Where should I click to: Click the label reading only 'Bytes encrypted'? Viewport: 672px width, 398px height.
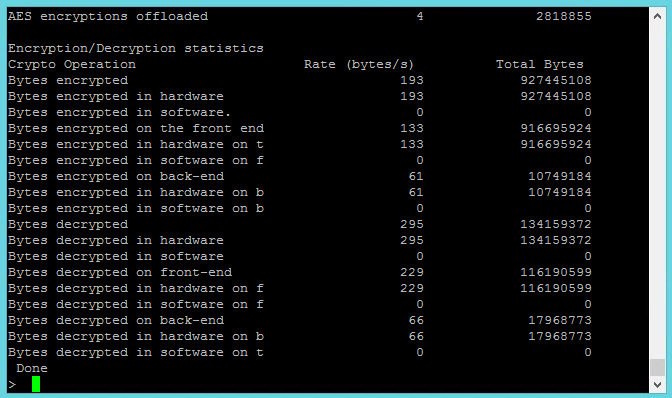[68, 81]
